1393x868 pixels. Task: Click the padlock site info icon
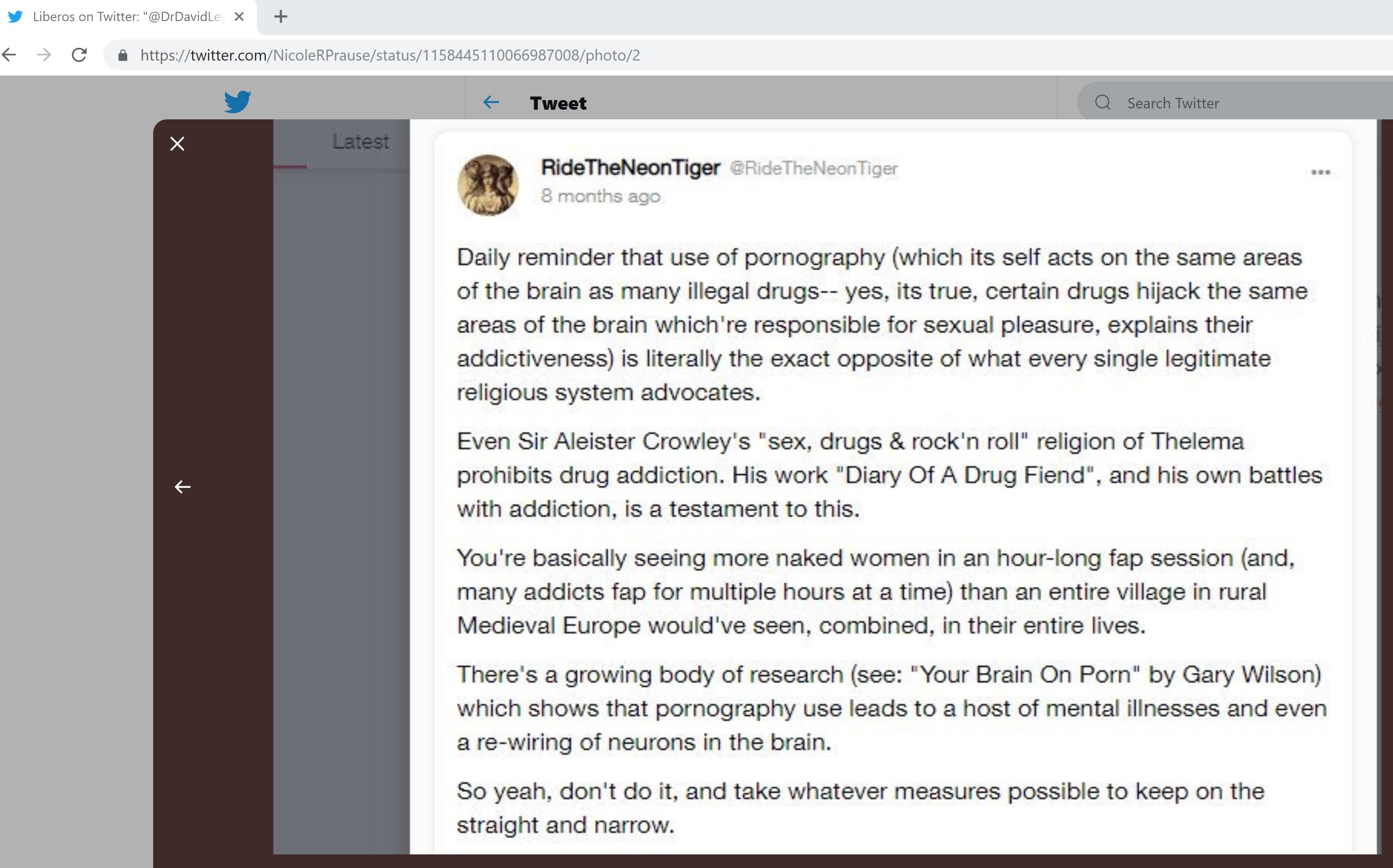[x=122, y=55]
